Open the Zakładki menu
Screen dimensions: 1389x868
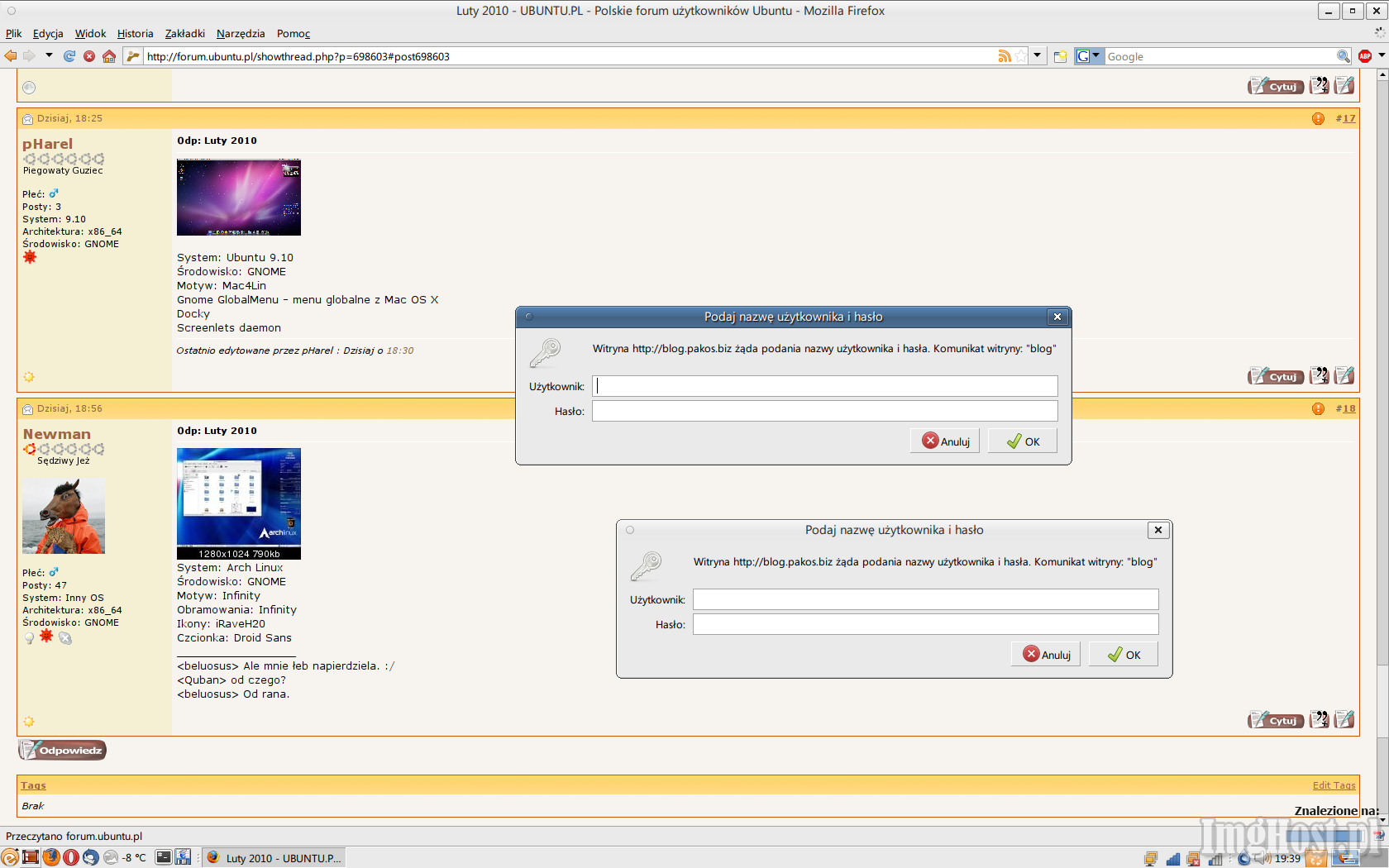[x=184, y=33]
